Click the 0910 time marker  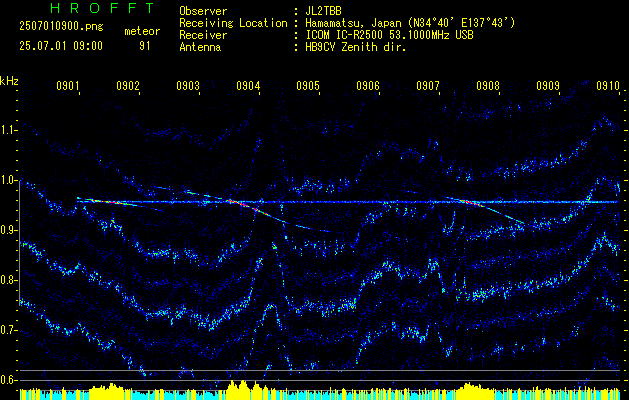[607, 85]
